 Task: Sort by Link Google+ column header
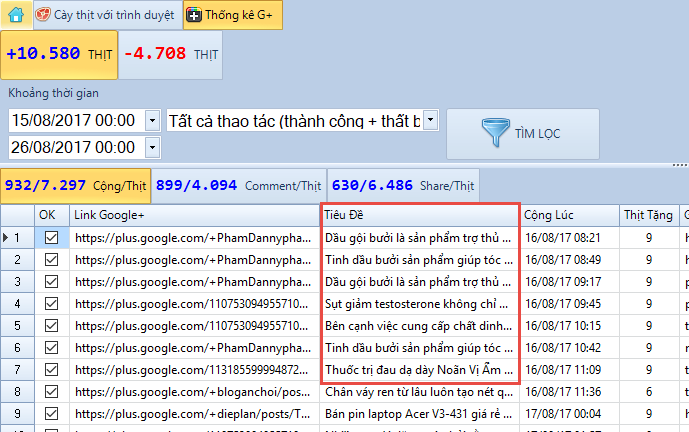click(x=194, y=215)
